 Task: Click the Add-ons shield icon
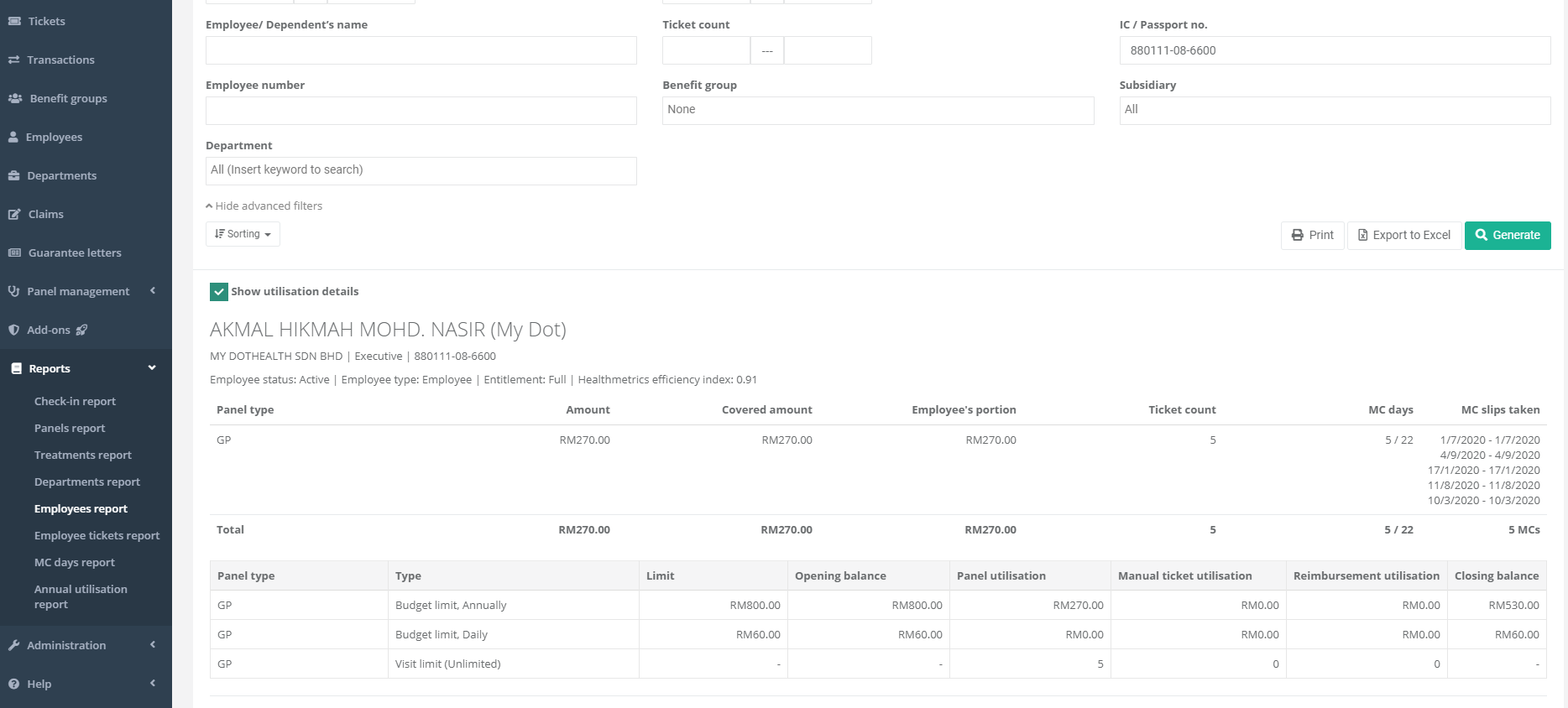[13, 330]
